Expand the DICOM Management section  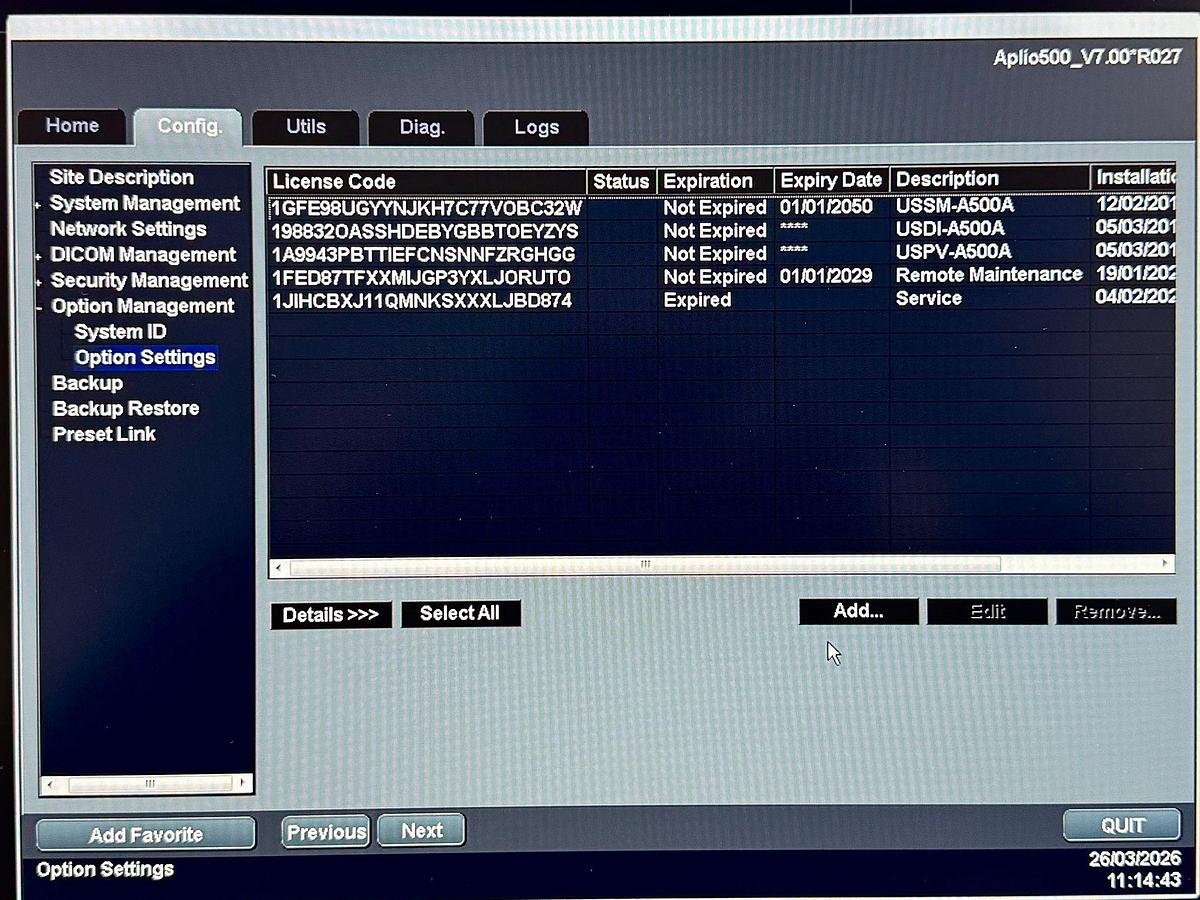pos(37,255)
